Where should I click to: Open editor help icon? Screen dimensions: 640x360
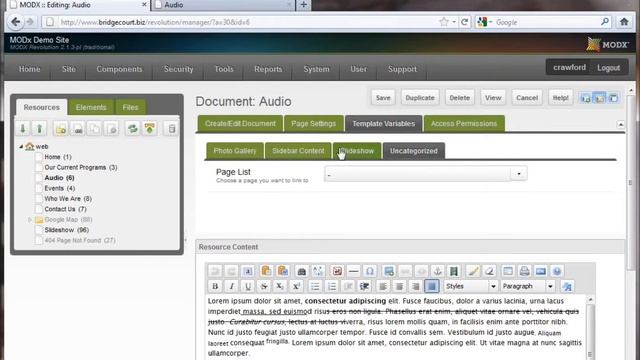point(557,271)
